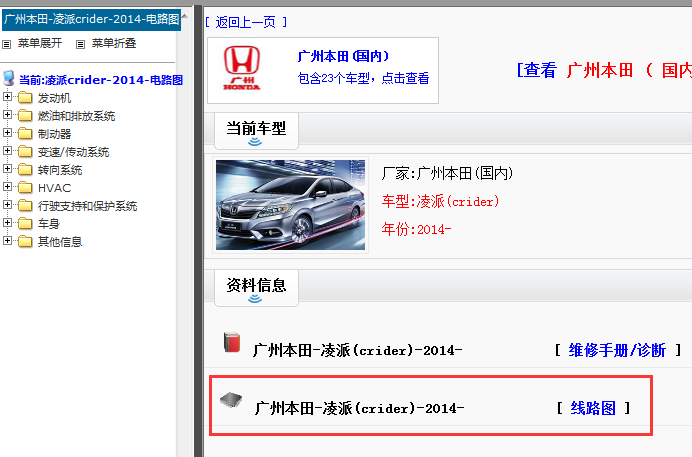Screen dimensions: 692x457
Task: Click the Honda 广州 logo
Action: click(x=242, y=68)
